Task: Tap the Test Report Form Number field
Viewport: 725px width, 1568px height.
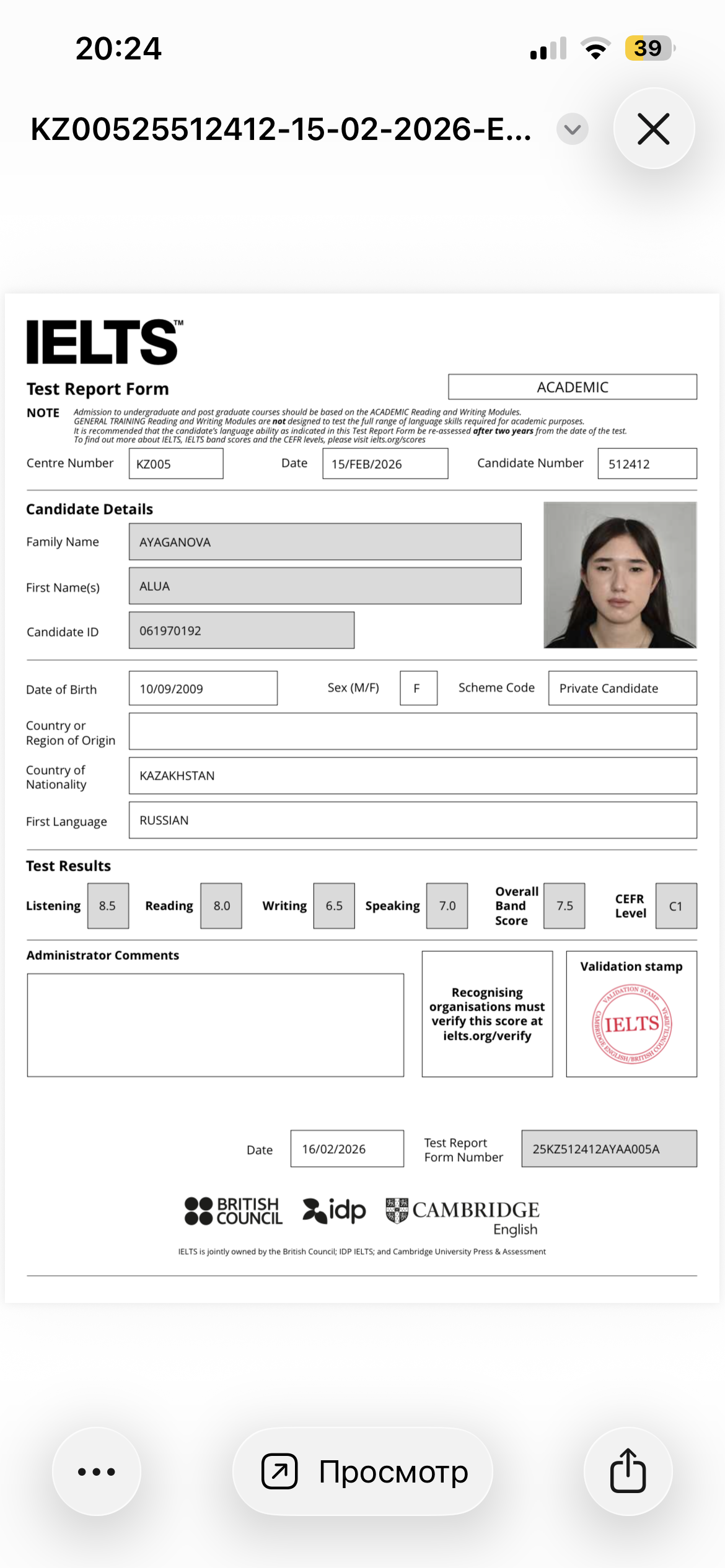Action: (609, 1149)
